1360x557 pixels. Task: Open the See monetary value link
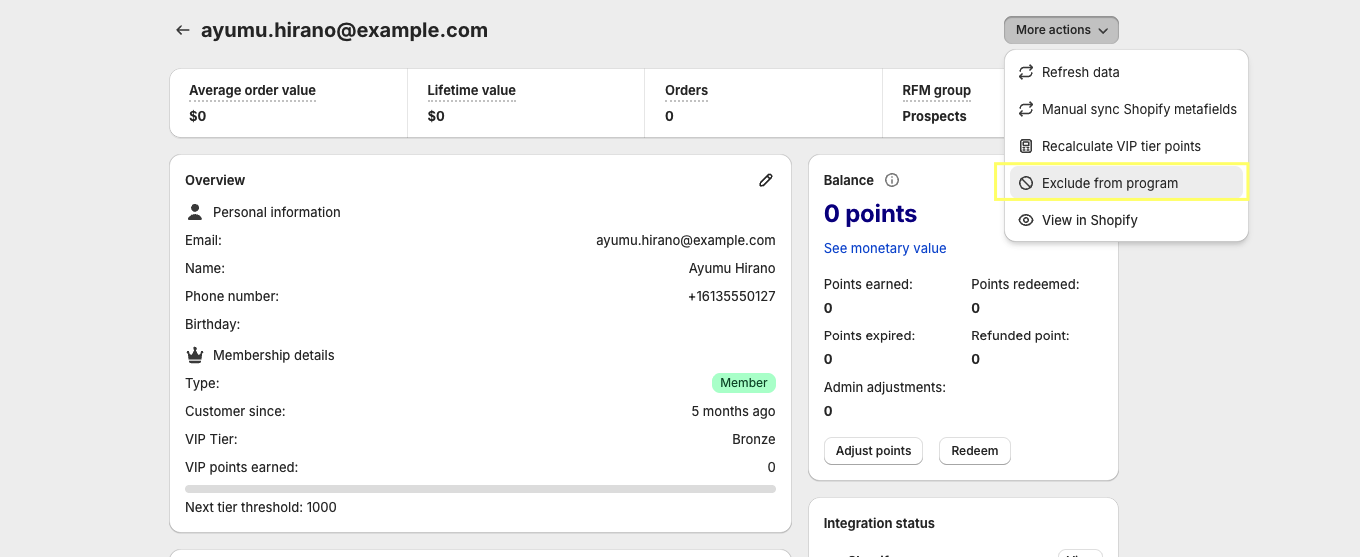[x=884, y=248]
